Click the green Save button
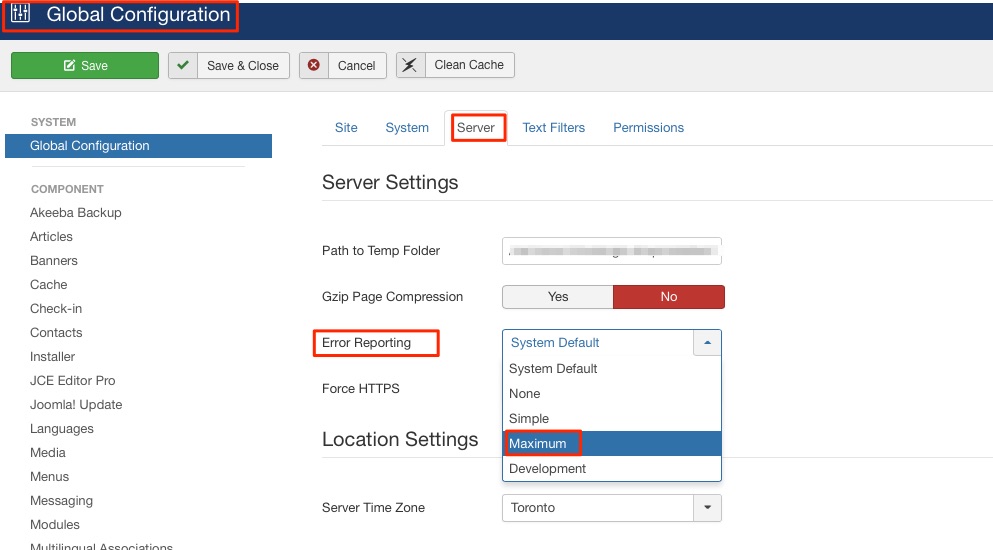Screen dimensions: 993x550 coord(85,65)
